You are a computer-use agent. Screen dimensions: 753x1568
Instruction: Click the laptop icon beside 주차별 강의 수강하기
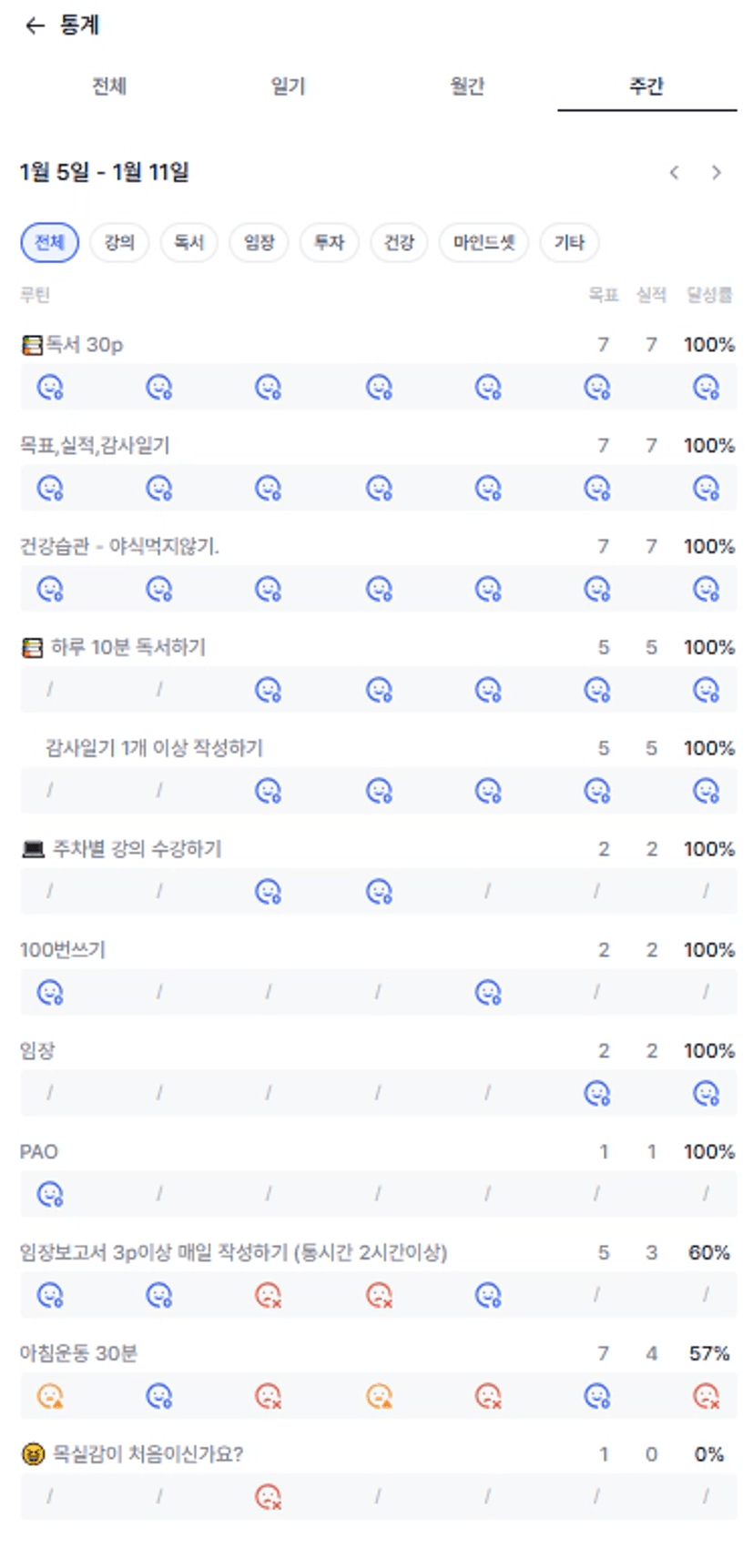coord(33,849)
